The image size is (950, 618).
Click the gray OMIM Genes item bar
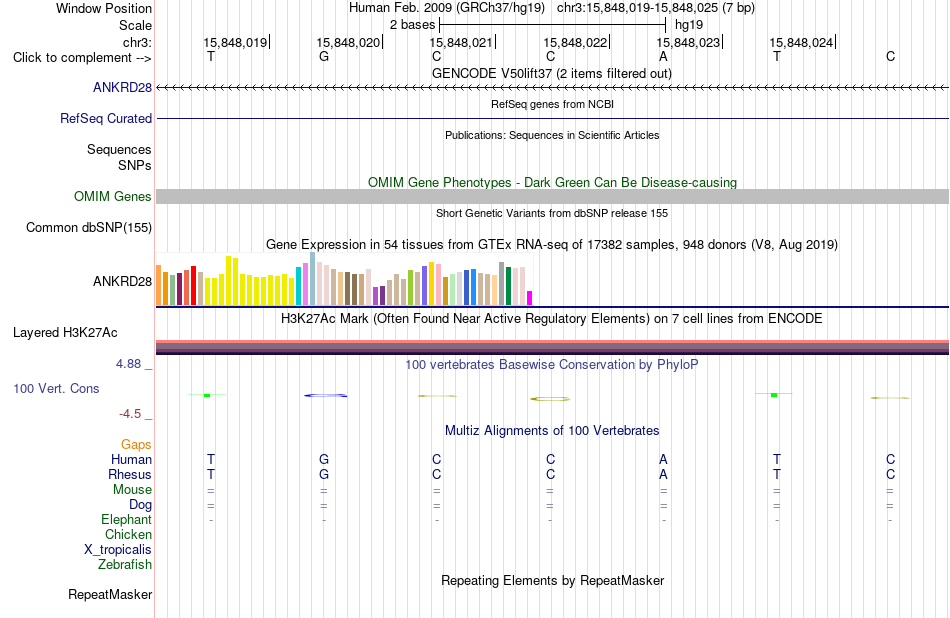click(x=553, y=196)
